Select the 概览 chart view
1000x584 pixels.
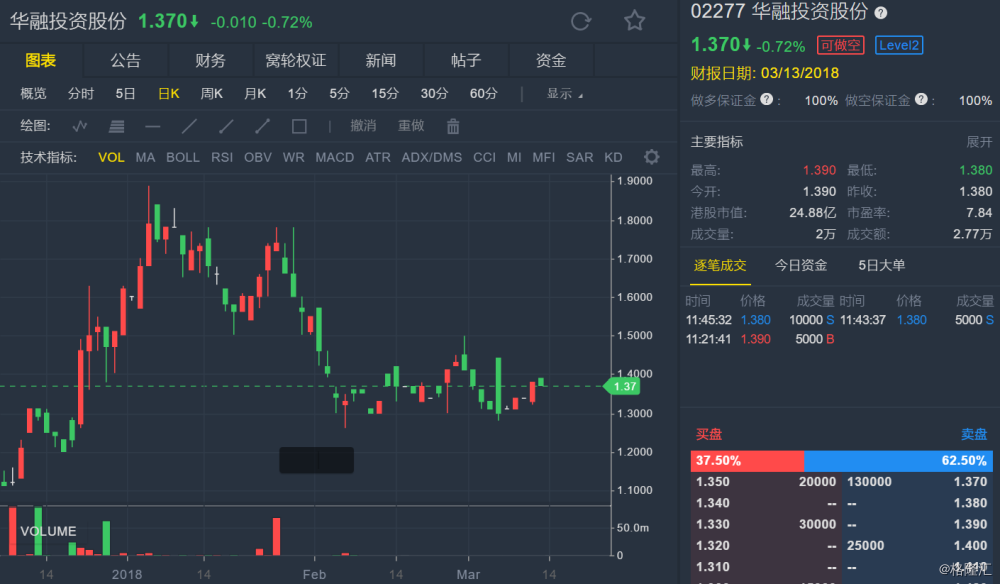(x=33, y=94)
